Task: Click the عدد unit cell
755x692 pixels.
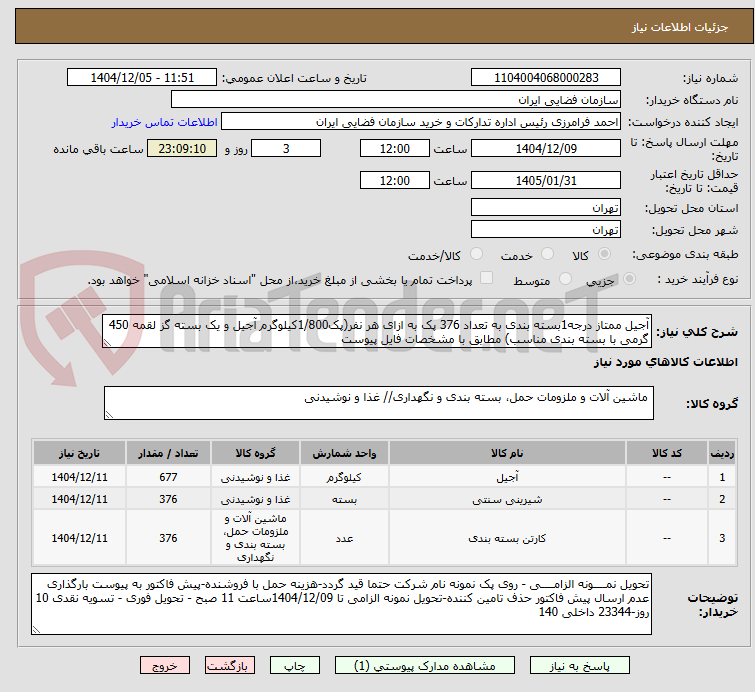Action: tap(344, 538)
